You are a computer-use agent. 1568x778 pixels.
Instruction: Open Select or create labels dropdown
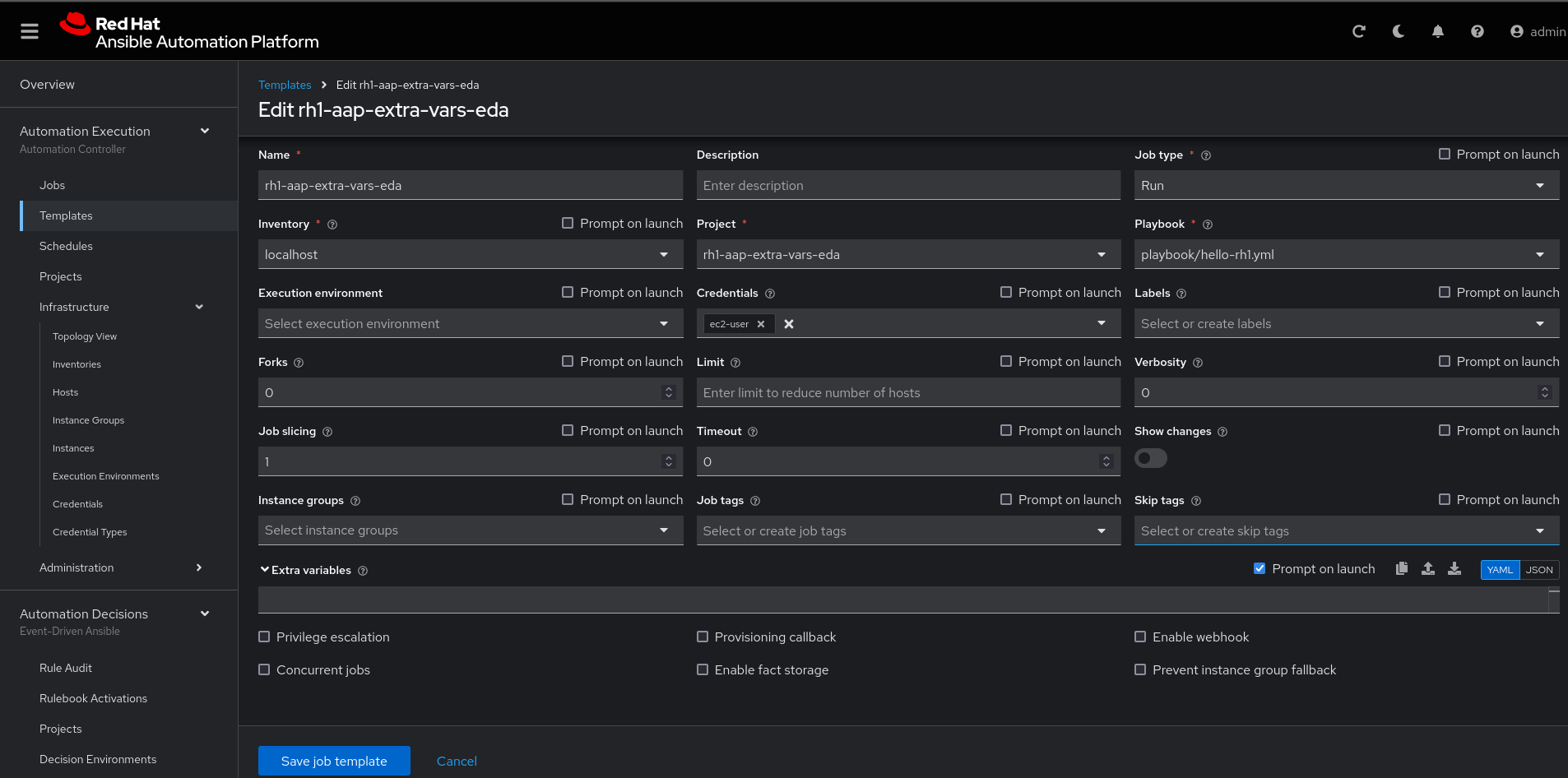click(1347, 323)
